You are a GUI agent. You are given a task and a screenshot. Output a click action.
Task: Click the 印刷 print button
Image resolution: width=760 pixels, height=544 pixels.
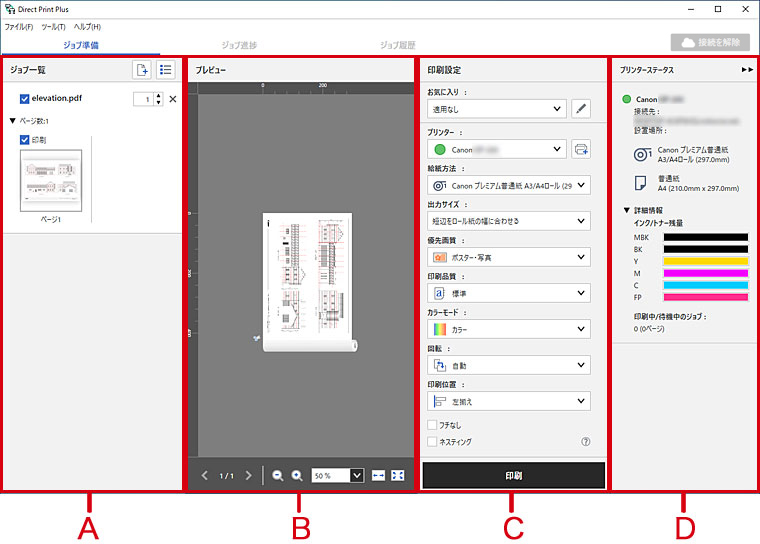tap(514, 475)
